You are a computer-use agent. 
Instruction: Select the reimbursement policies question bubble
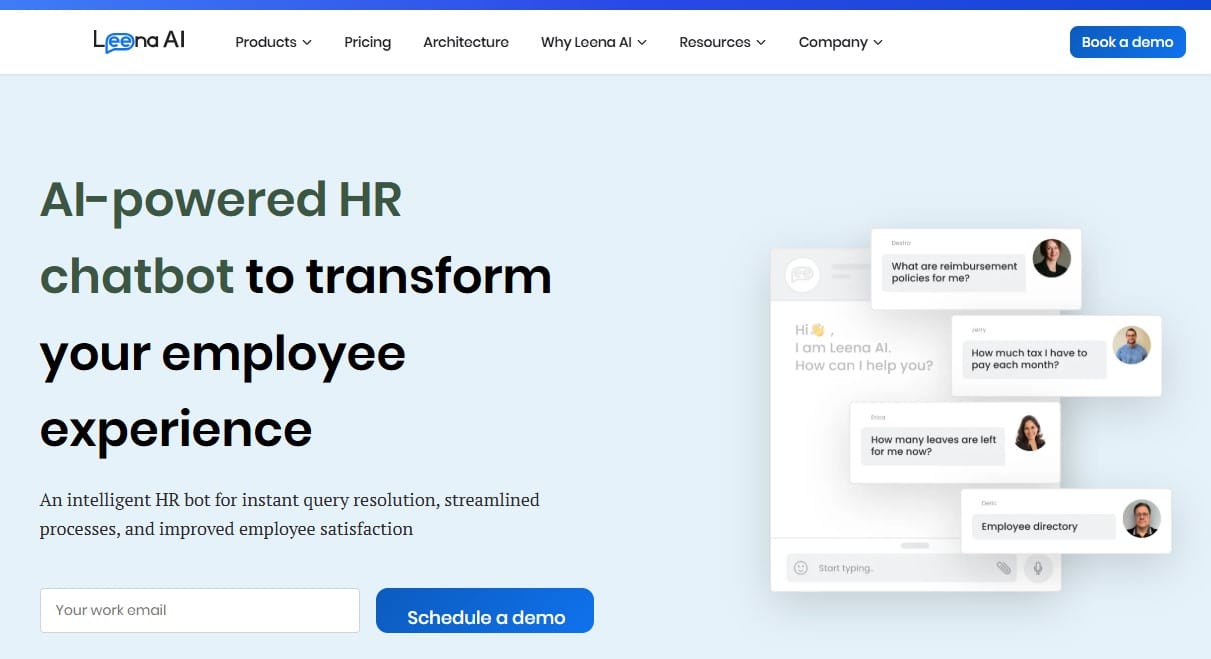pyautogui.click(x=953, y=272)
